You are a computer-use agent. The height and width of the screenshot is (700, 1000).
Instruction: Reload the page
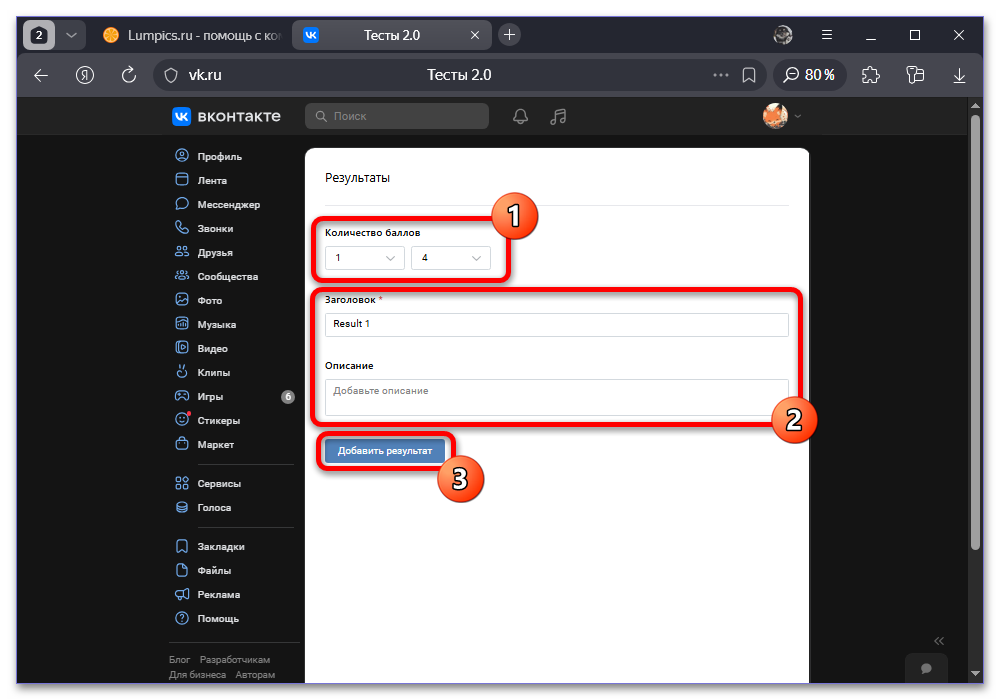pyautogui.click(x=129, y=75)
